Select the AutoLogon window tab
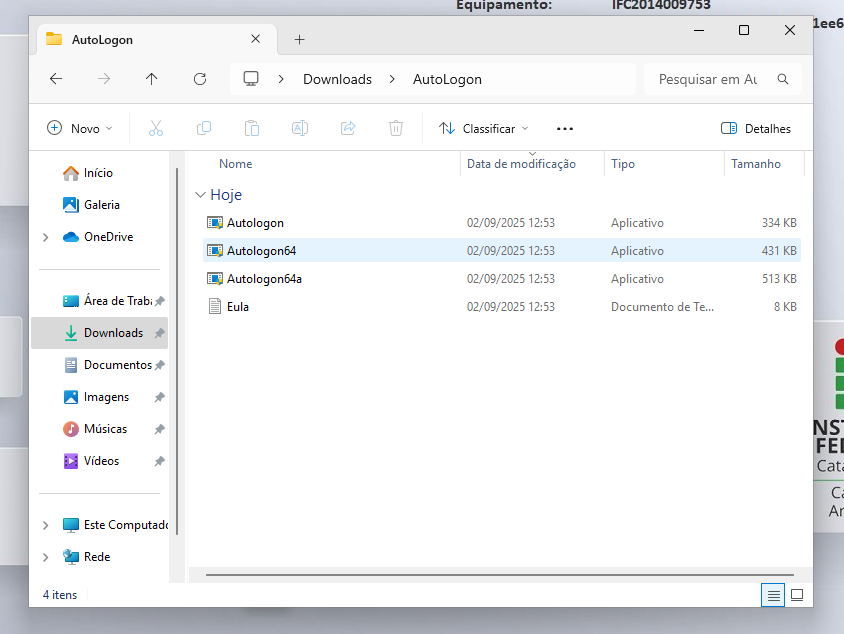844x634 pixels. point(156,39)
